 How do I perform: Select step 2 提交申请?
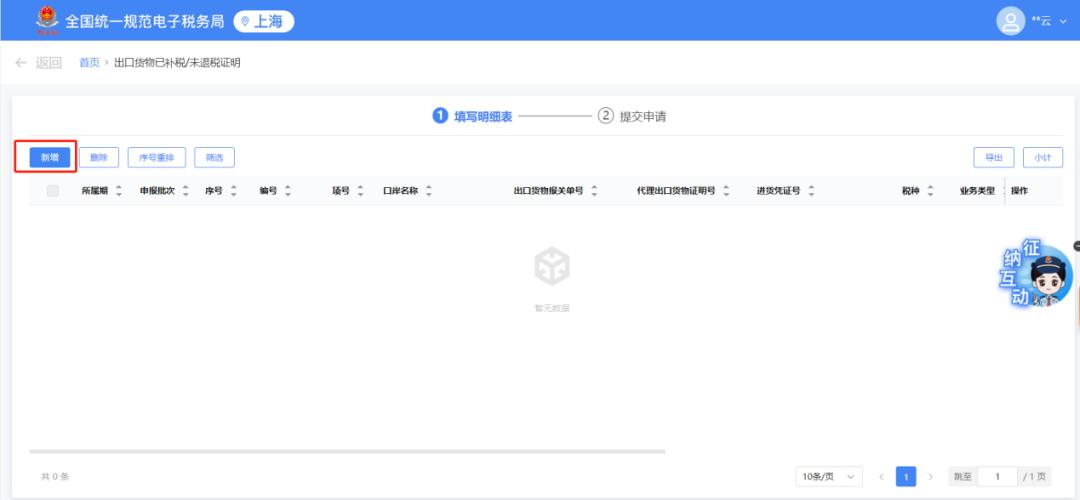click(x=632, y=116)
